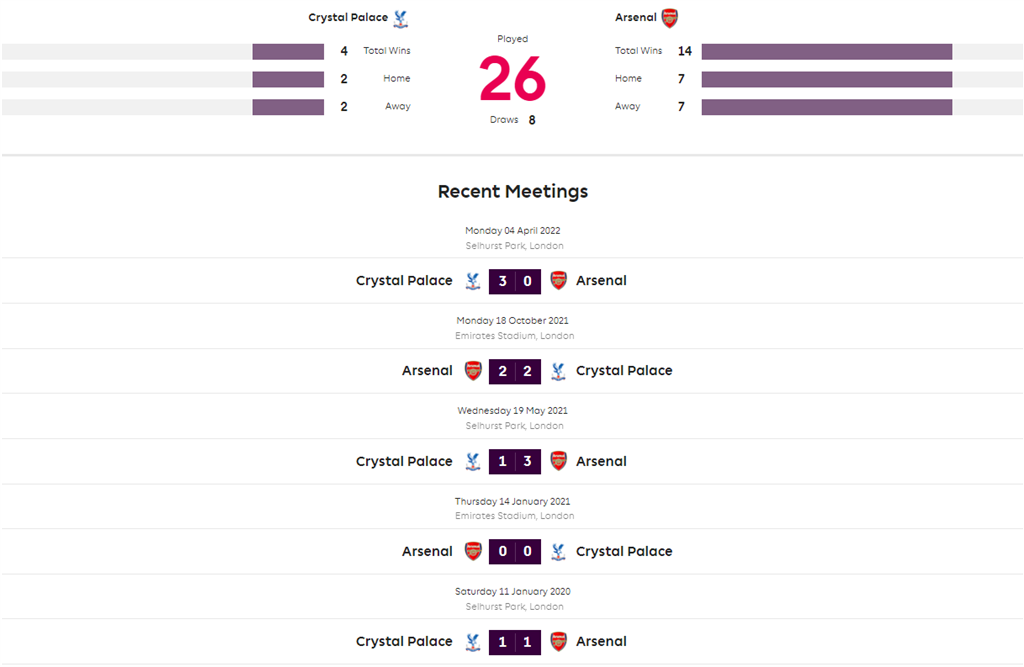Open the Arsenal team name in the header

click(636, 18)
